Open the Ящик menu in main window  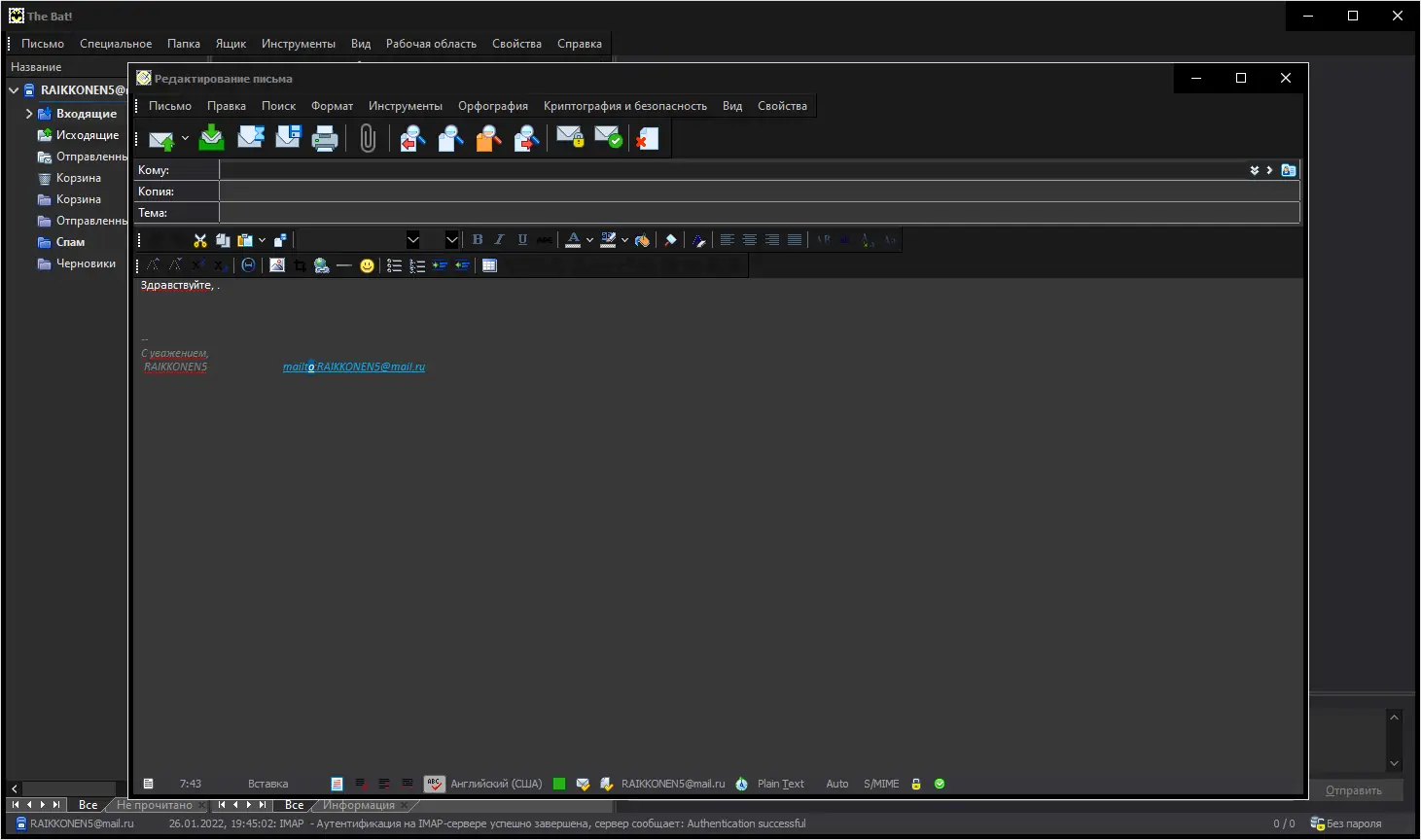click(231, 44)
